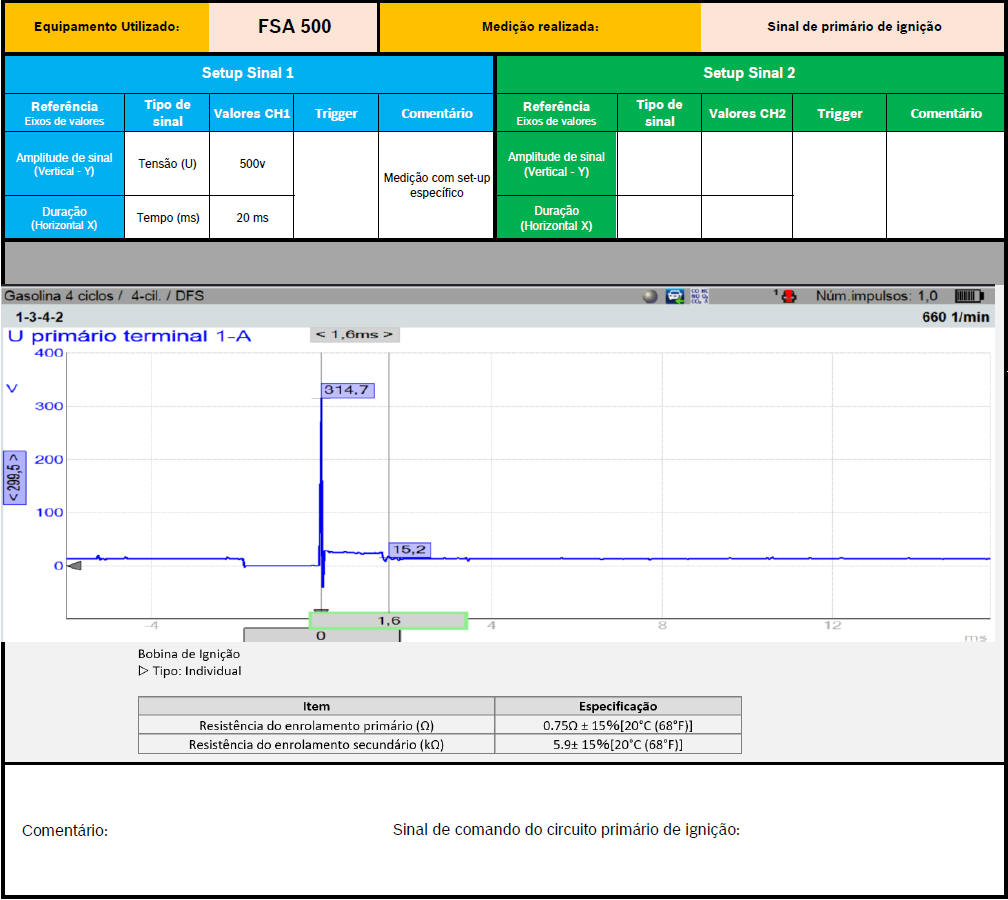
Task: Click the Gasolina 4 ciclos engine info text
Action: pyautogui.click(x=104, y=296)
